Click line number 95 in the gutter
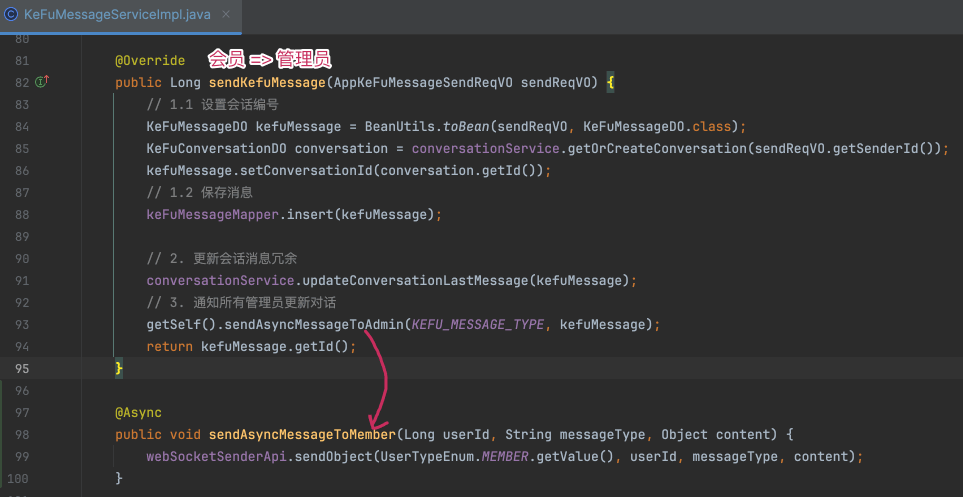963x497 pixels. 22,368
